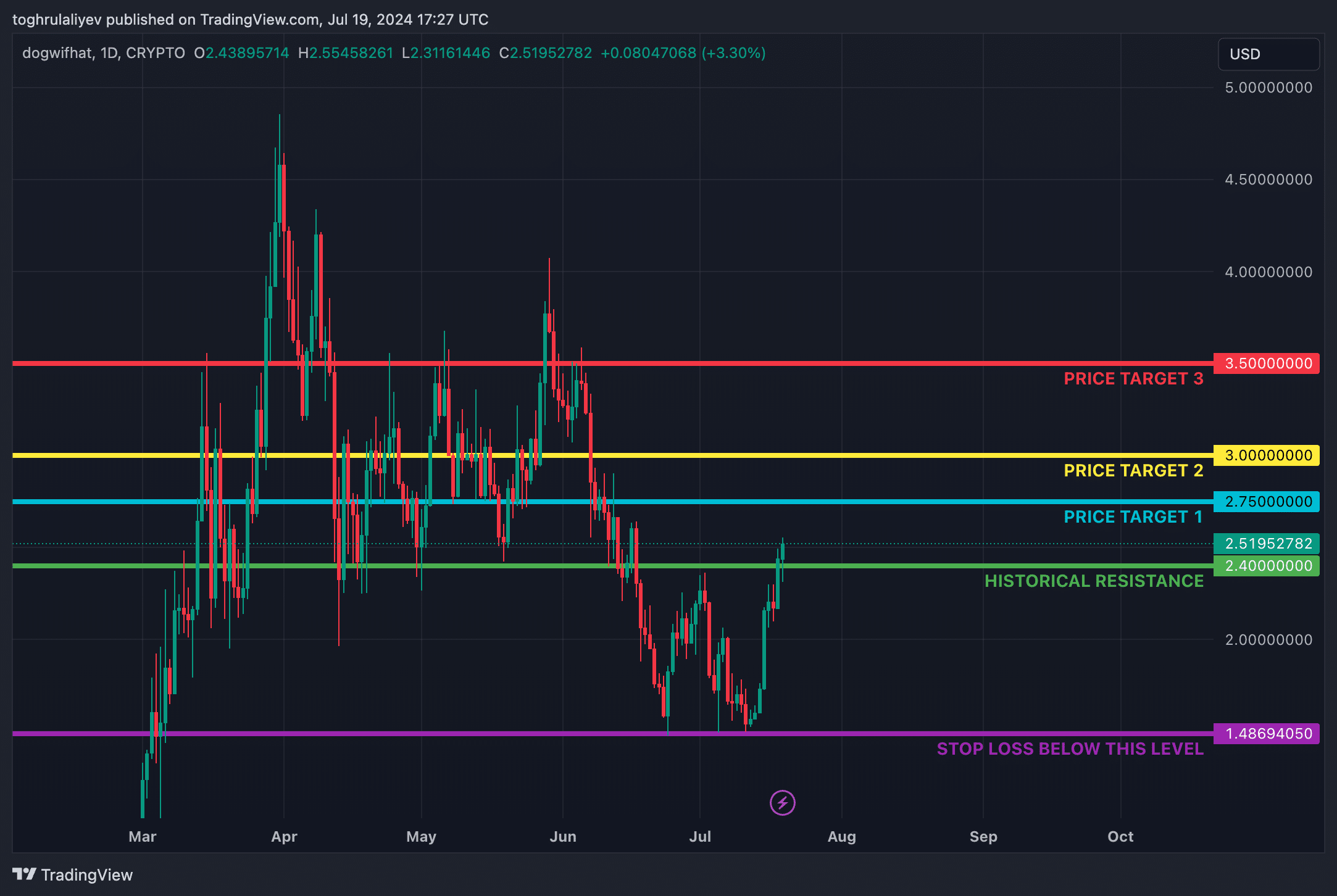Click the 3.50000000 red price label
This screenshot has height=896, width=1337.
[x=1267, y=363]
